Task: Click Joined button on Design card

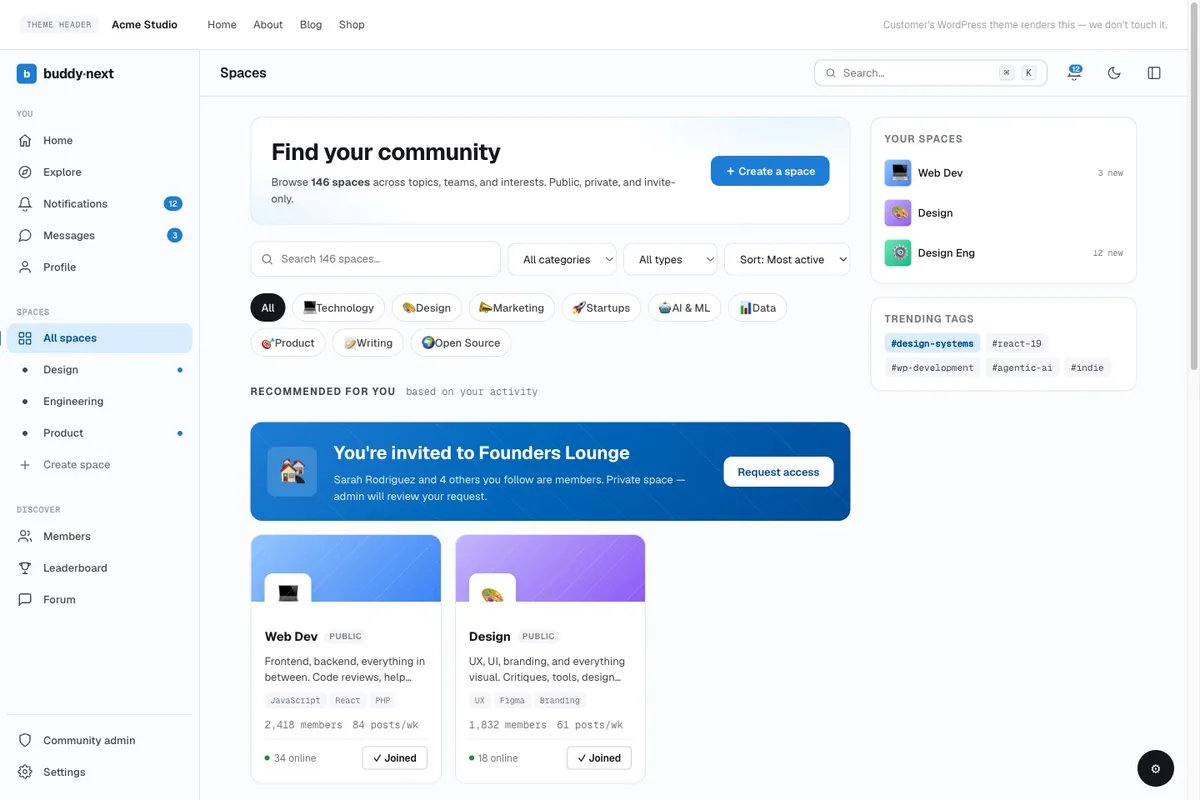Action: point(599,758)
